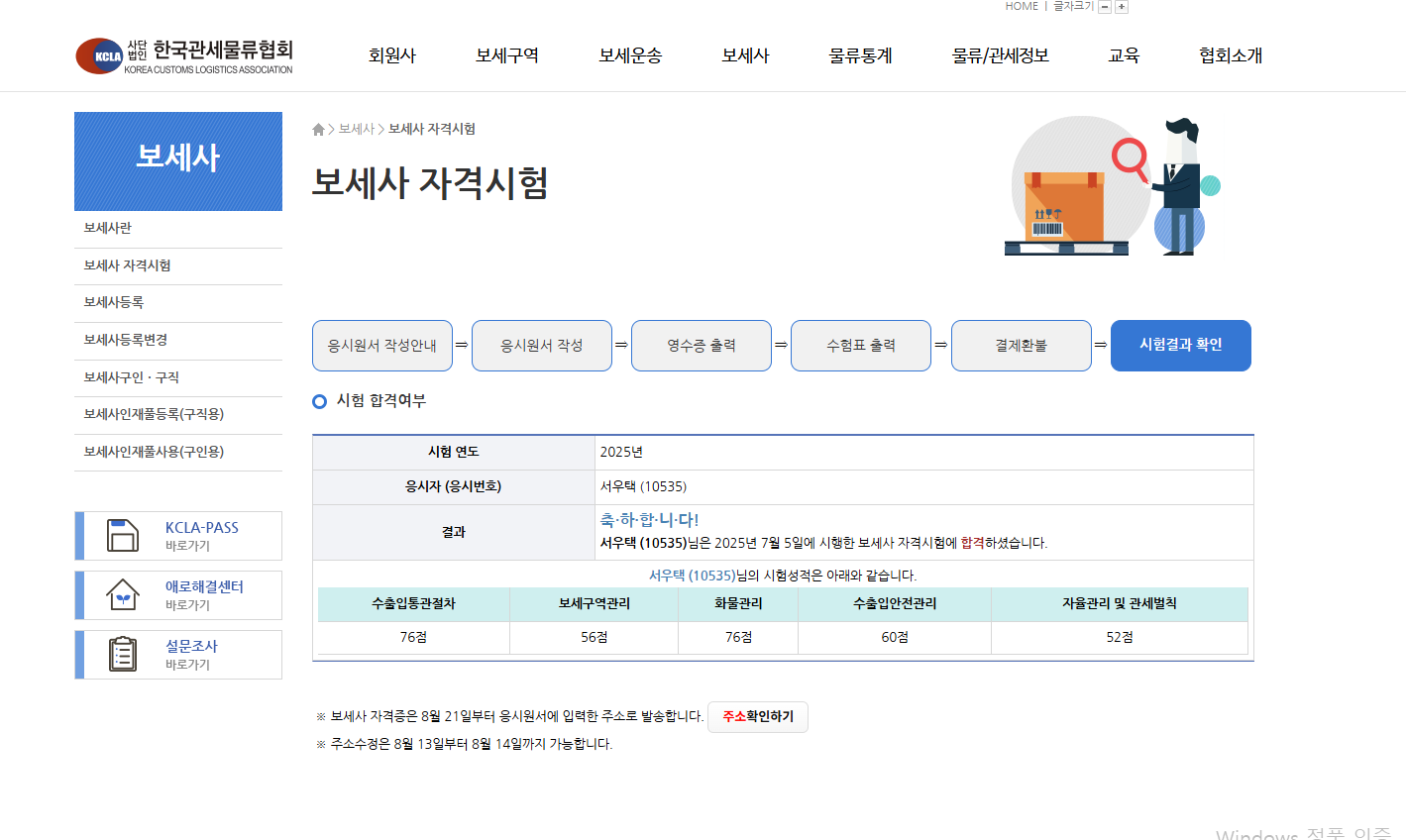Go to the 수험표 출력 step

(860, 346)
